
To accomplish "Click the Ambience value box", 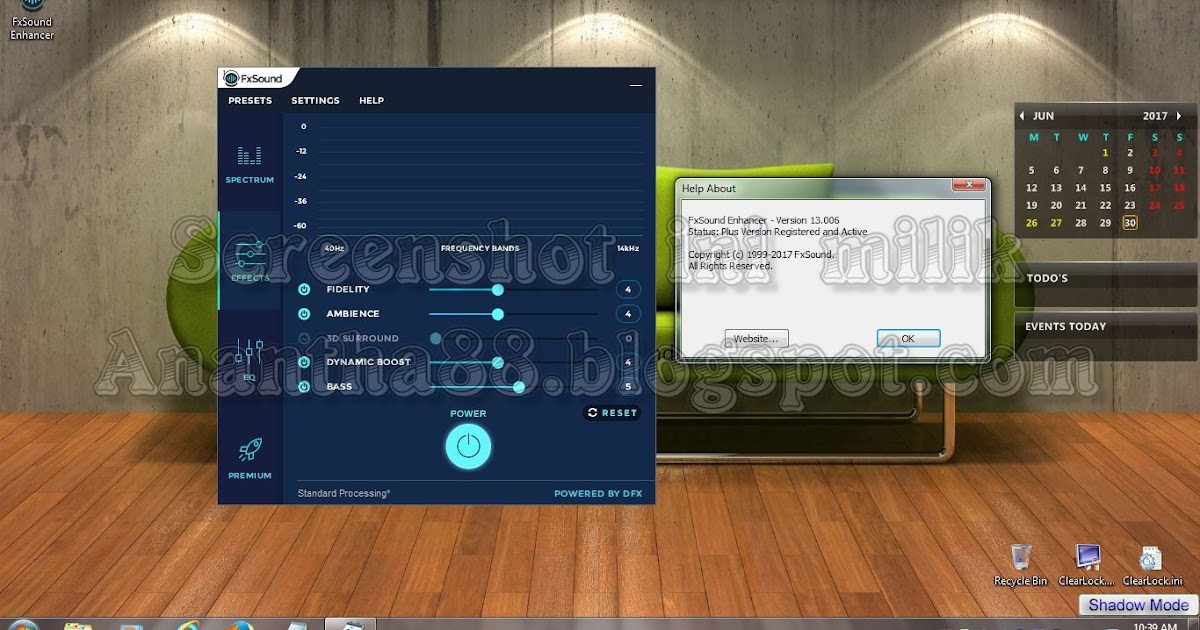I will [x=628, y=314].
